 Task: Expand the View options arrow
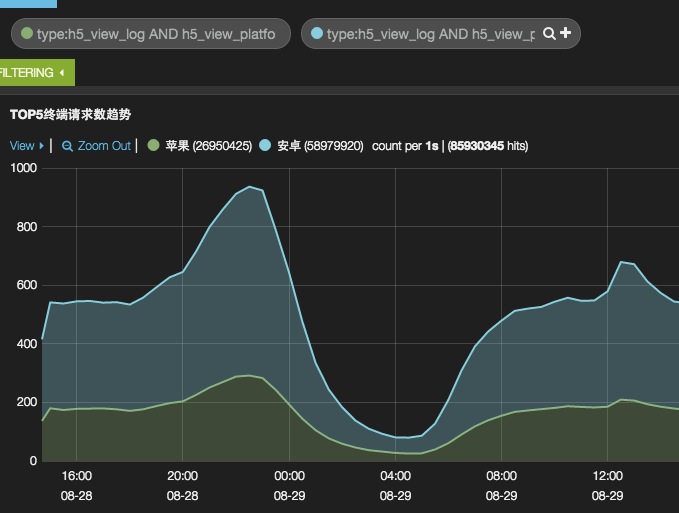(x=41, y=146)
